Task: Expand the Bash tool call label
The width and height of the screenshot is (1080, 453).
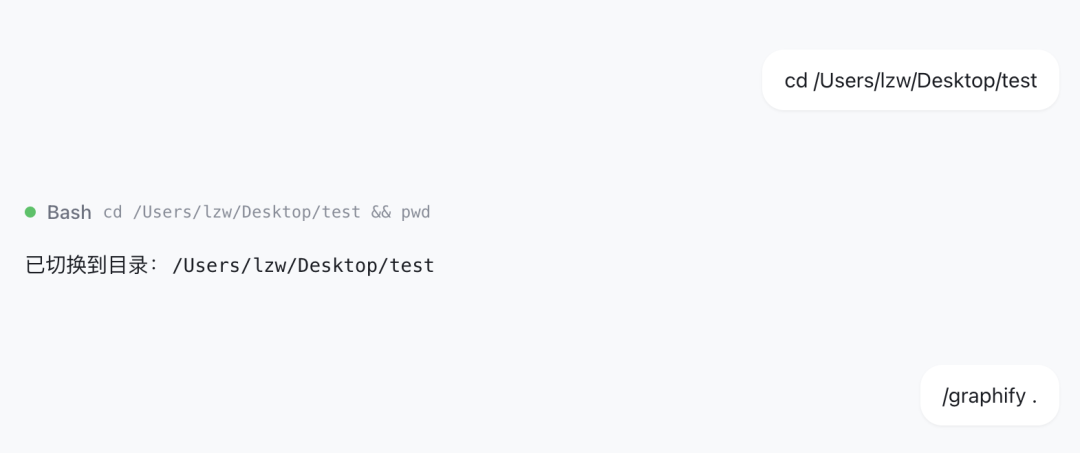Action: pos(69,212)
